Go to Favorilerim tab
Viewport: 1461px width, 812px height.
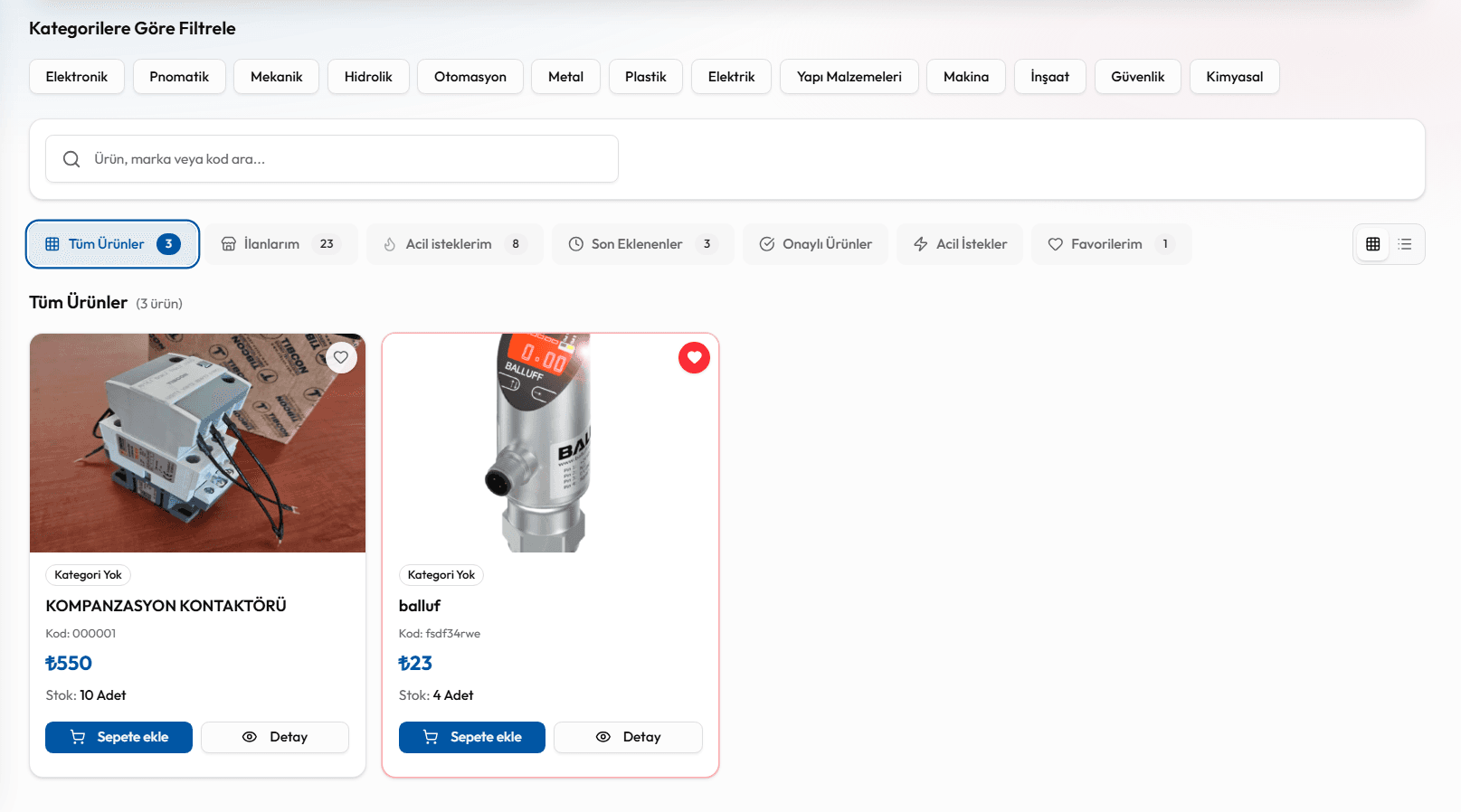click(x=1112, y=244)
